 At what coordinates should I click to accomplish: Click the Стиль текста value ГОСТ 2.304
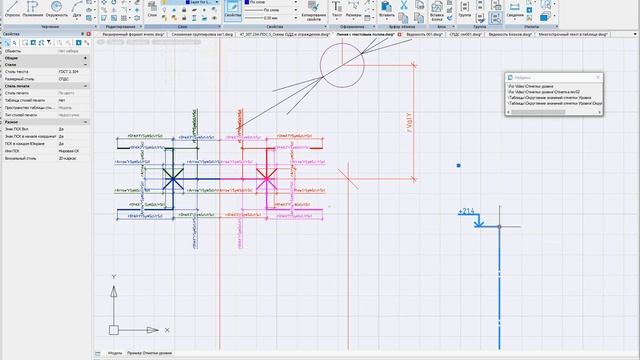69,72
